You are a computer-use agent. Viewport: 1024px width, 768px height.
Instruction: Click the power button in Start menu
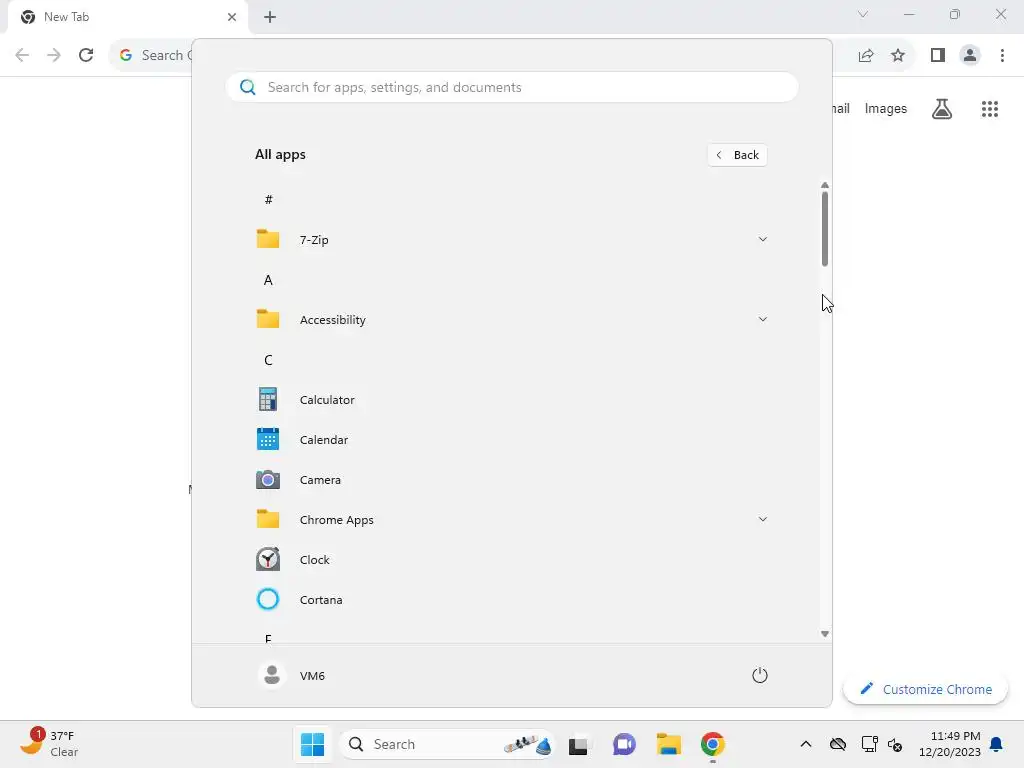point(760,675)
